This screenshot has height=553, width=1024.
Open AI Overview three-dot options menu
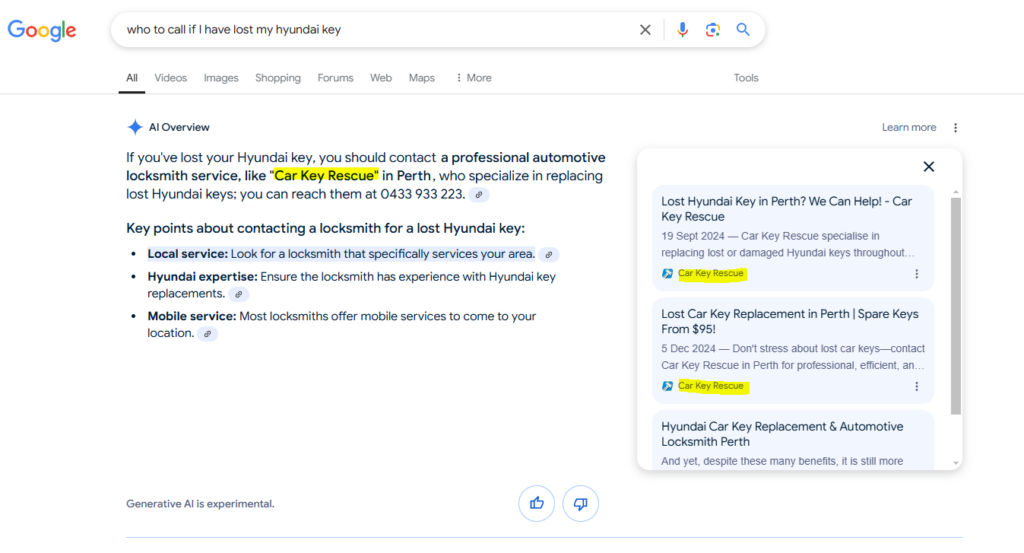pyautogui.click(x=955, y=127)
